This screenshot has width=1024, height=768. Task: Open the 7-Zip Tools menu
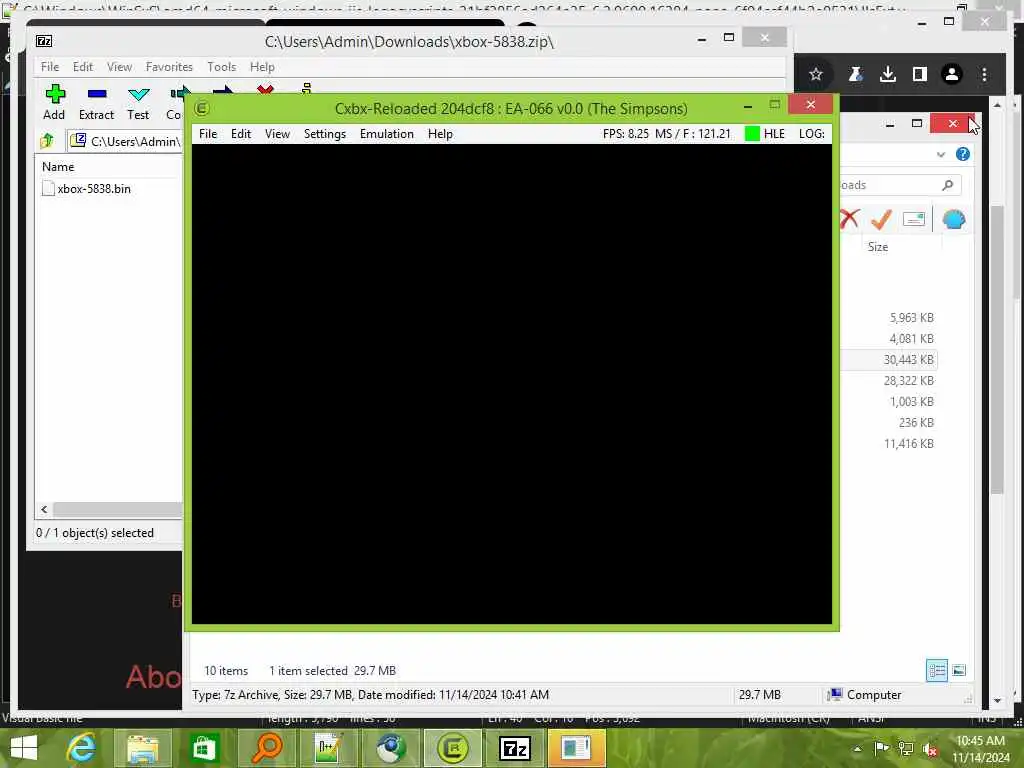(221, 67)
